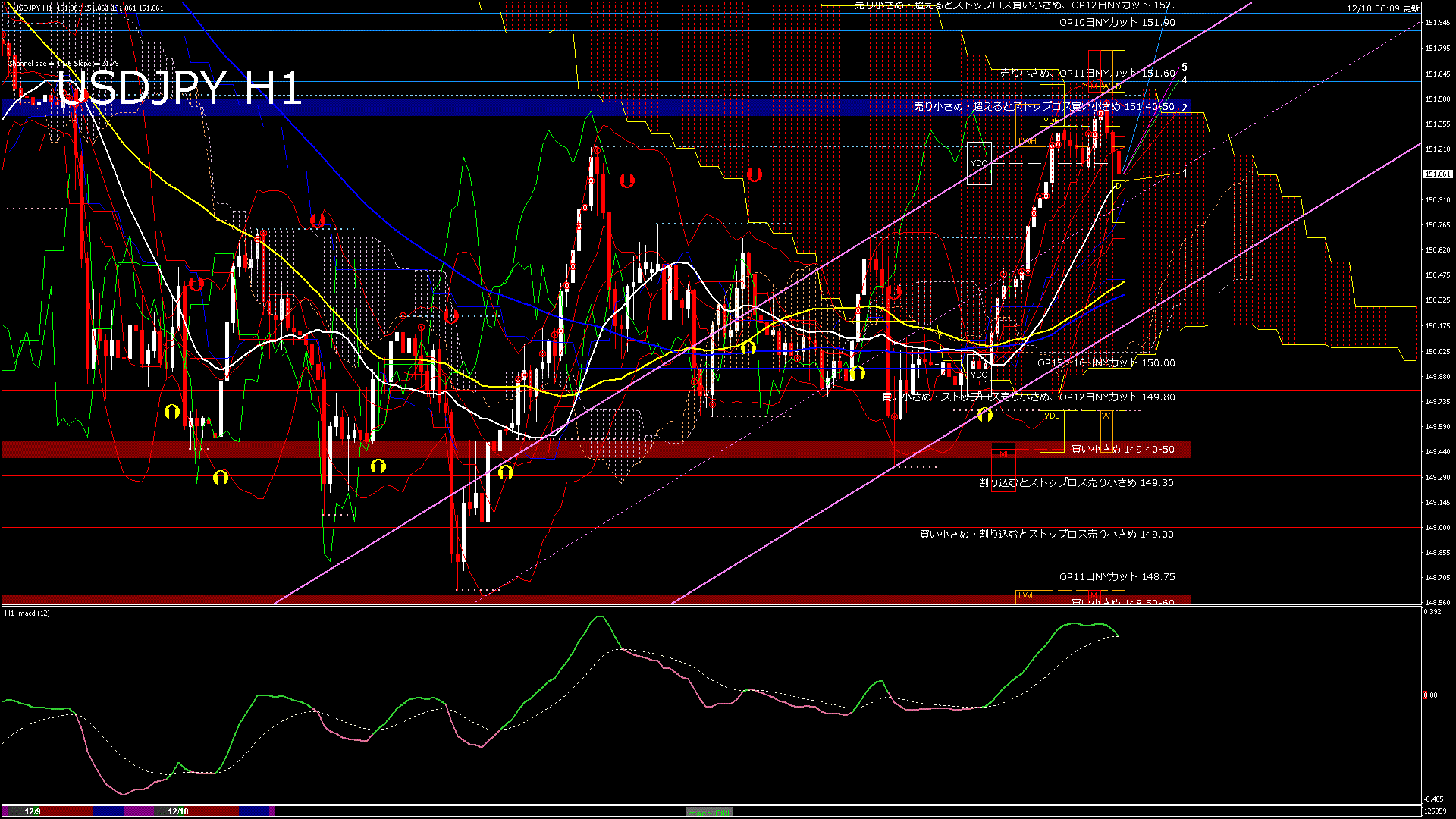This screenshot has height=819, width=1456.
Task: Click fan line label number 1
Action: pos(1185,174)
